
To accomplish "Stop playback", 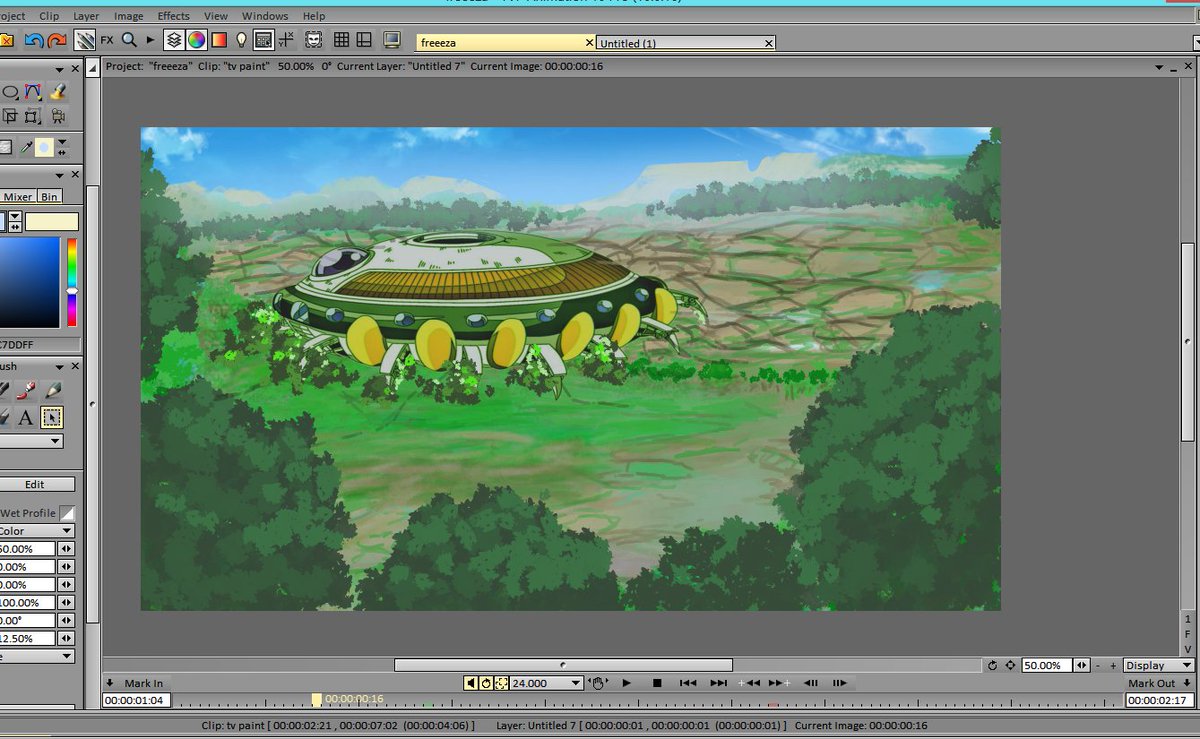I will click(x=657, y=683).
